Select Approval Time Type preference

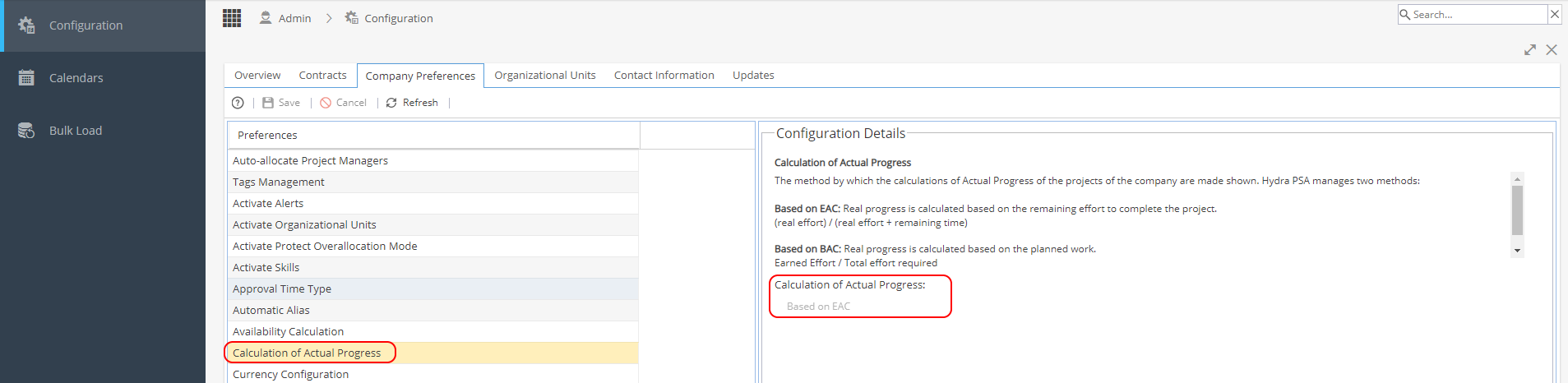(x=432, y=288)
